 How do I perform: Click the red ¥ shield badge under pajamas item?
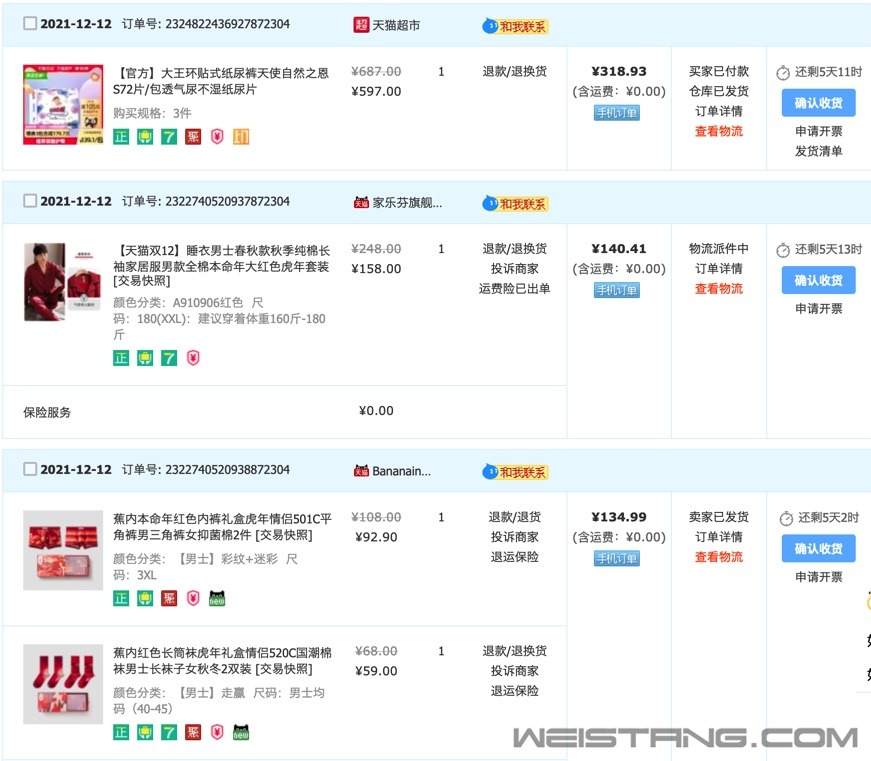(193, 358)
